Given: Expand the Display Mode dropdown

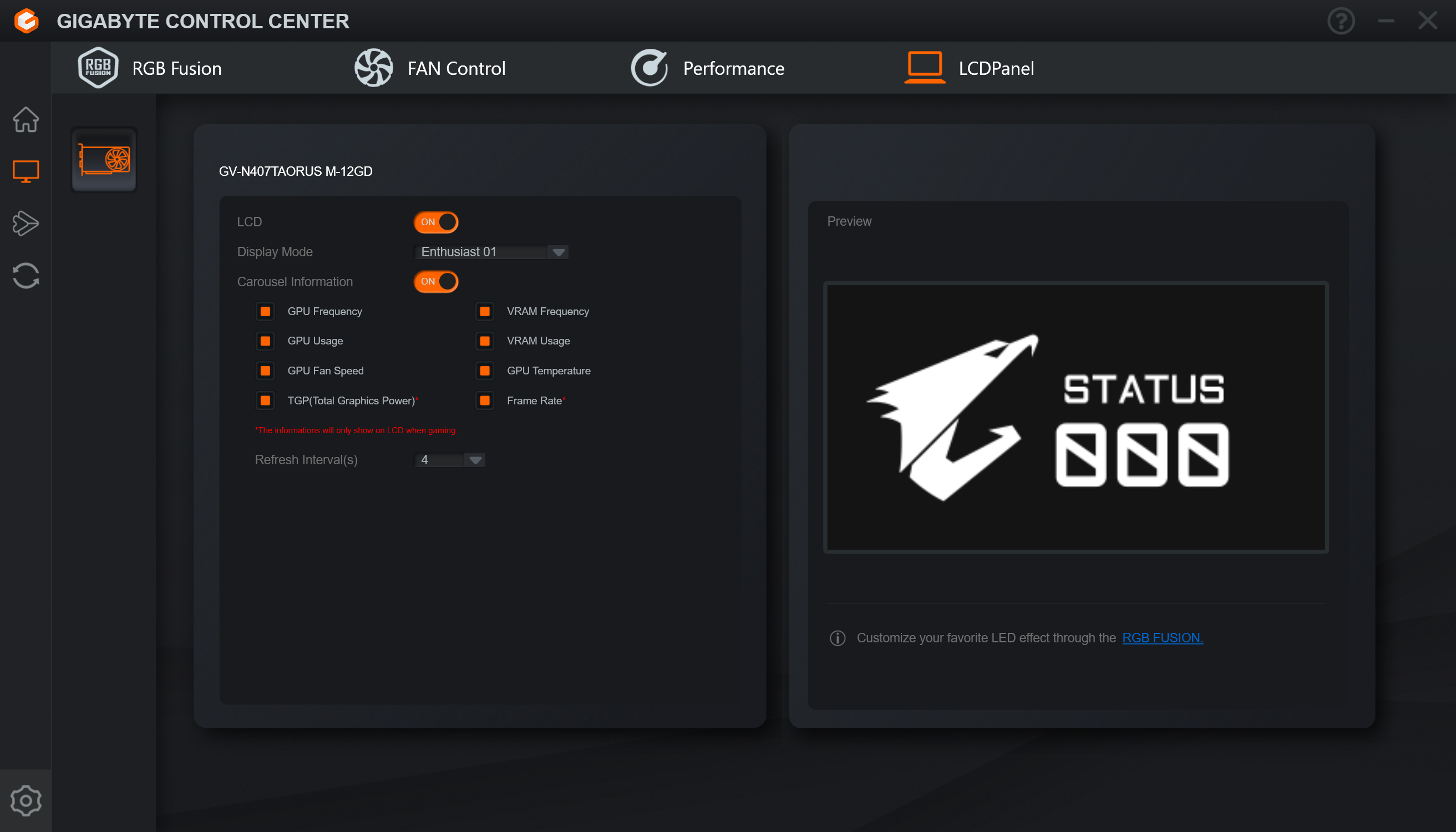Looking at the screenshot, I should click(x=559, y=252).
